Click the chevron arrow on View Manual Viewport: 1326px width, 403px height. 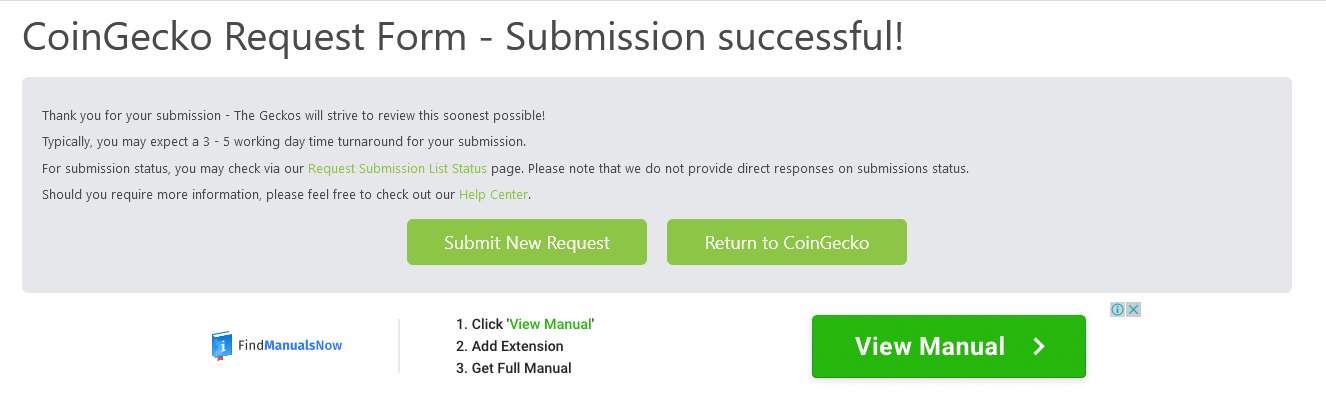click(x=1039, y=347)
